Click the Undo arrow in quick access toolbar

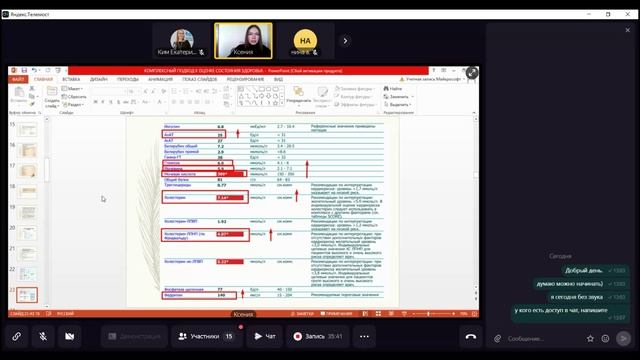pyautogui.click(x=34, y=71)
